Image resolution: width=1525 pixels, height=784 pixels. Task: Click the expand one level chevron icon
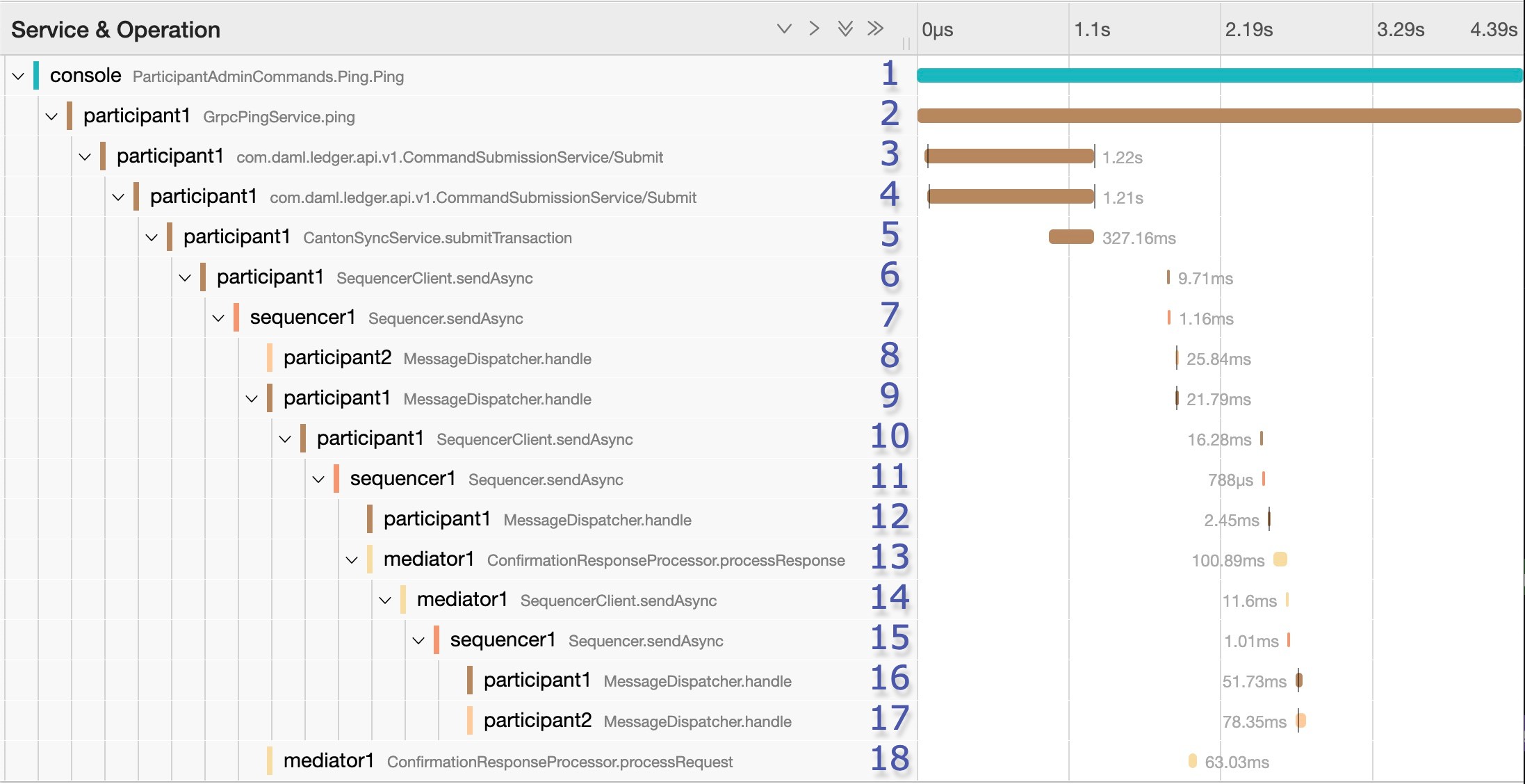pos(814,28)
